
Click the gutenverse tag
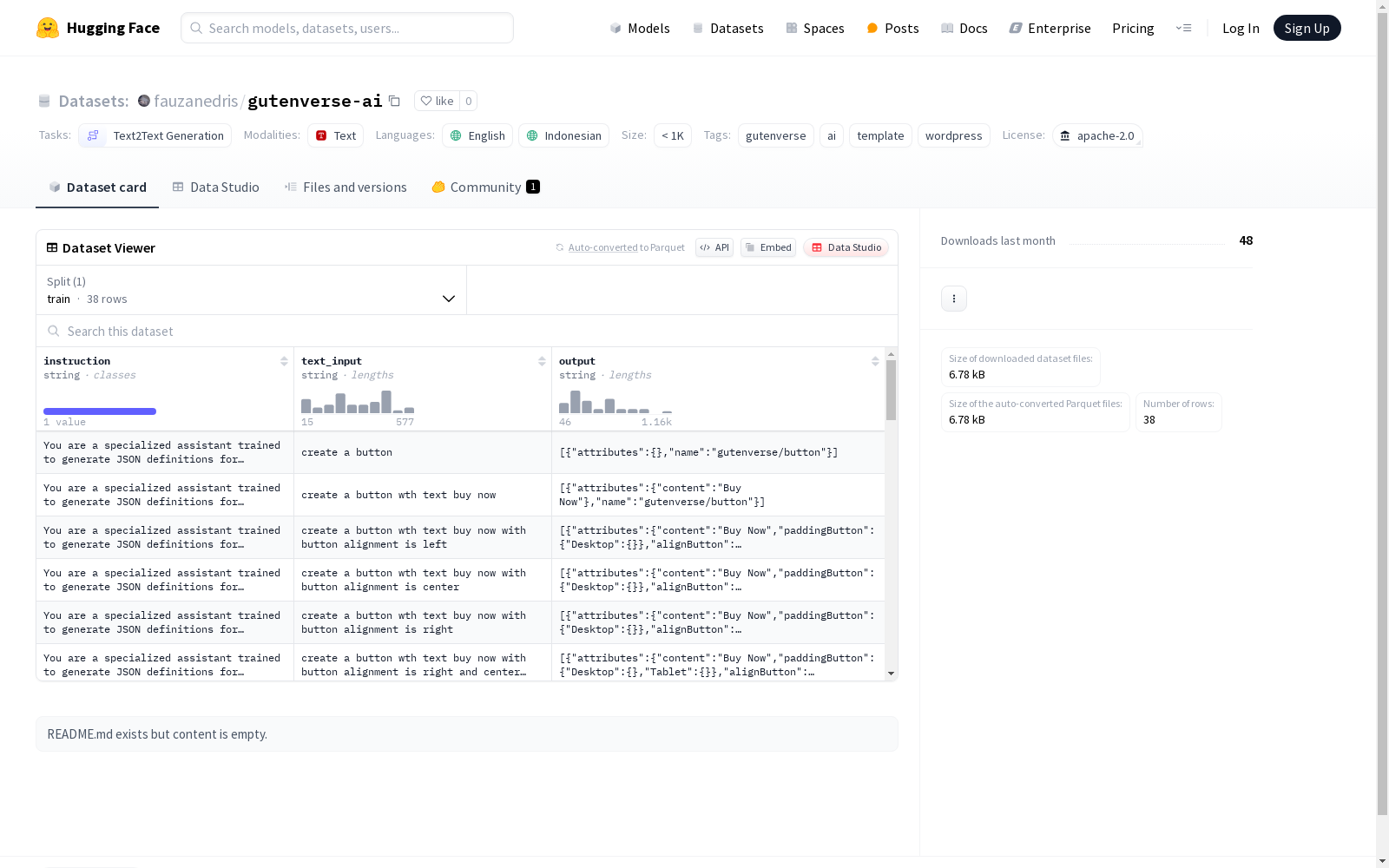pos(776,135)
